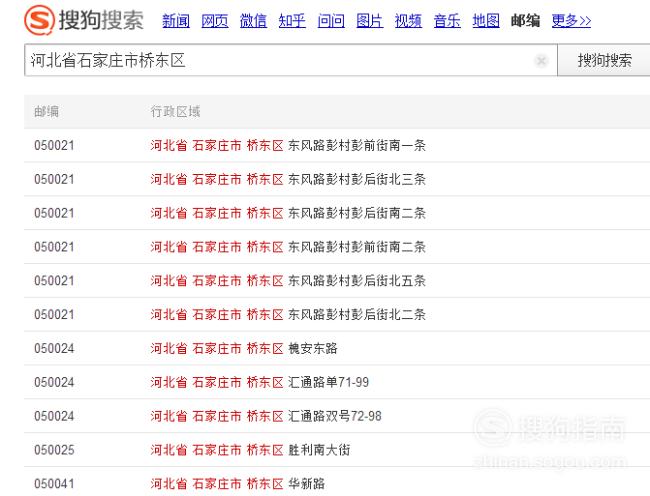The height and width of the screenshot is (496, 650).
Task: Select the 汇通路单71-99 address row
Action: coord(337,382)
